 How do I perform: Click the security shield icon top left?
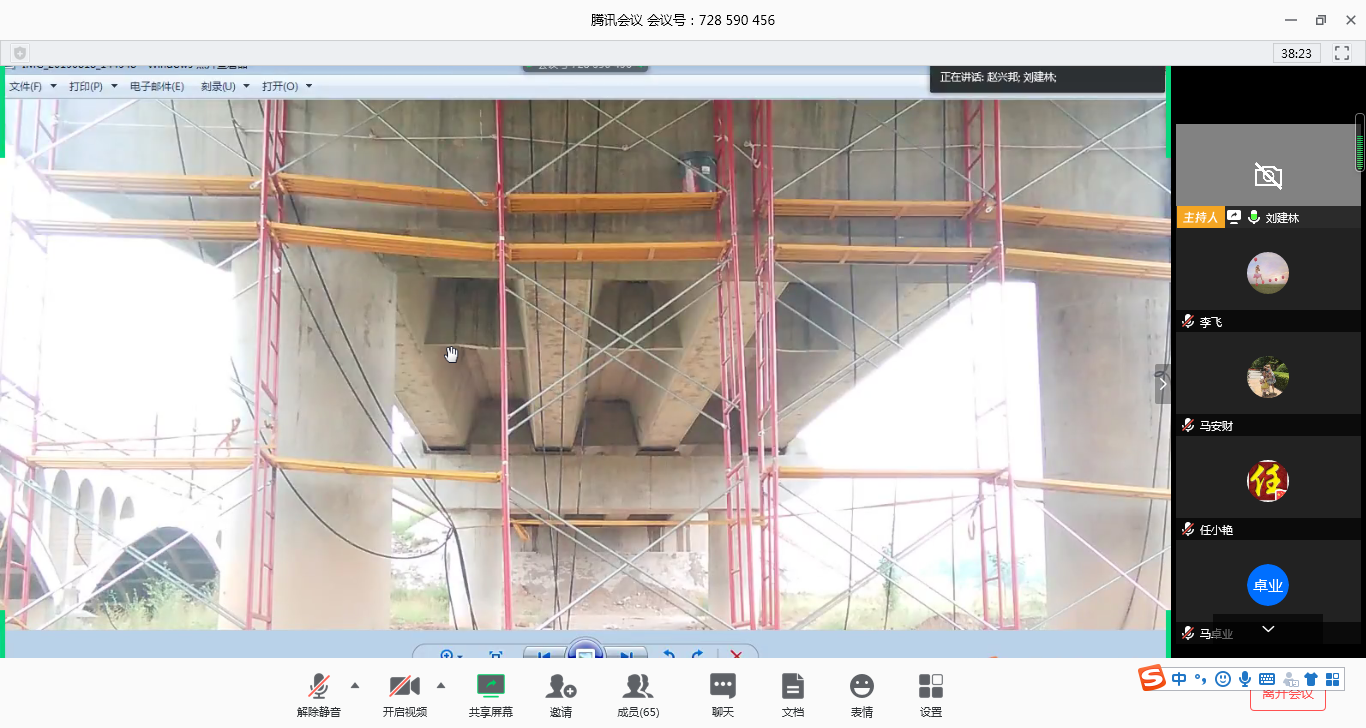click(x=20, y=53)
